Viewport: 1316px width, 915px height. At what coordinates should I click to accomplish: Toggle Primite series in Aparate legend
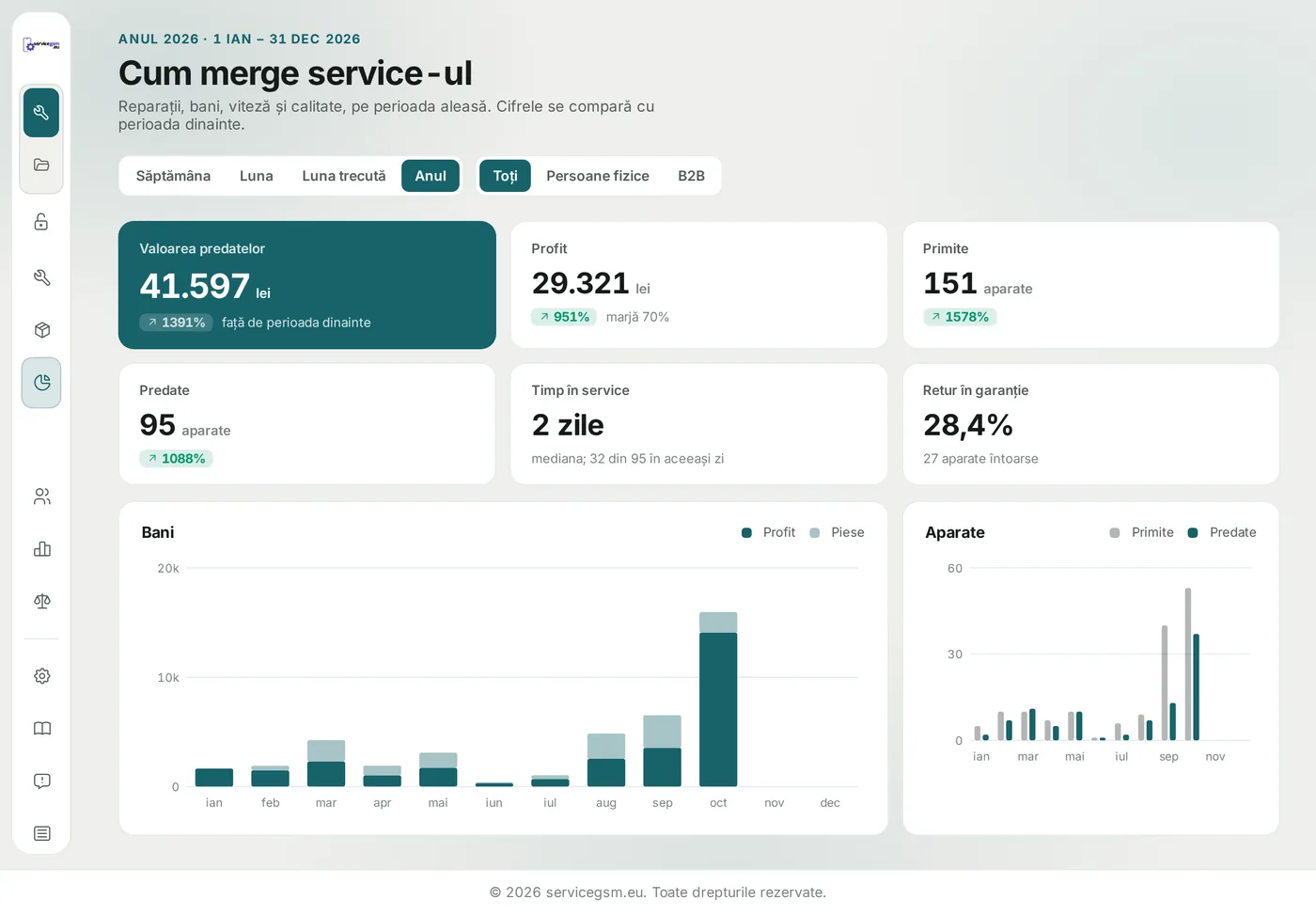[x=1141, y=532]
